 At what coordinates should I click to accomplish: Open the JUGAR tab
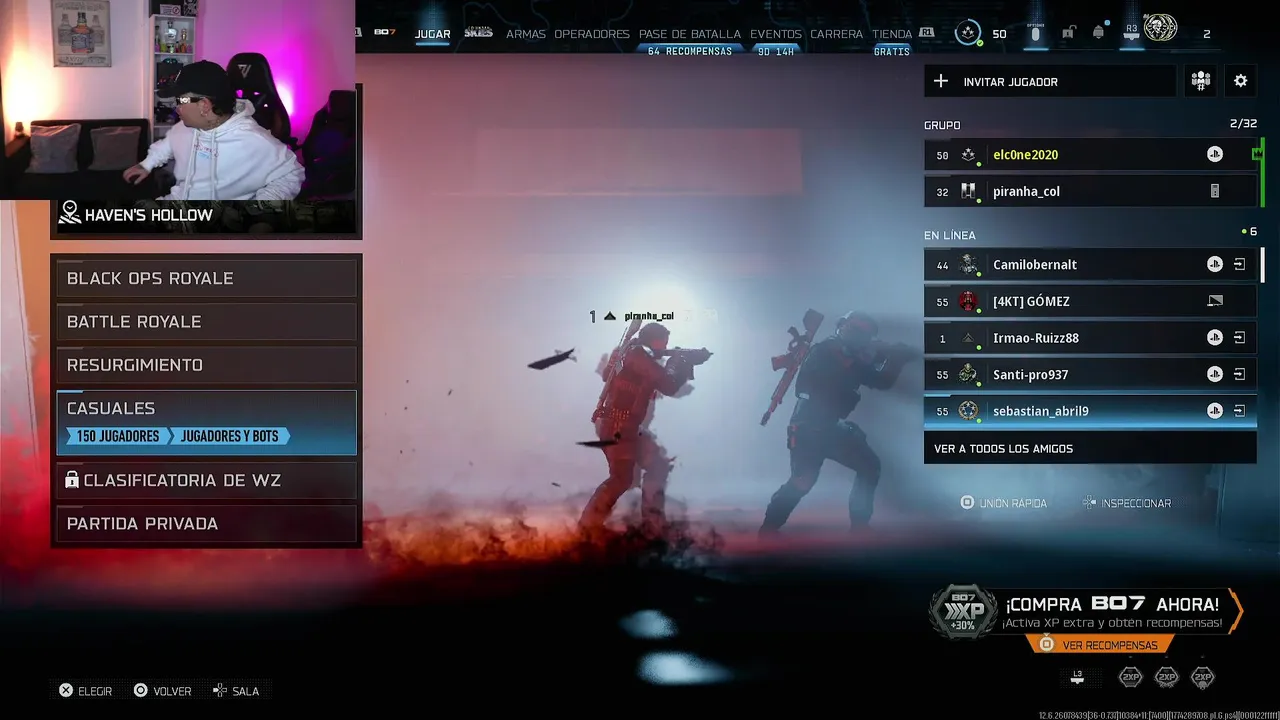coord(432,34)
